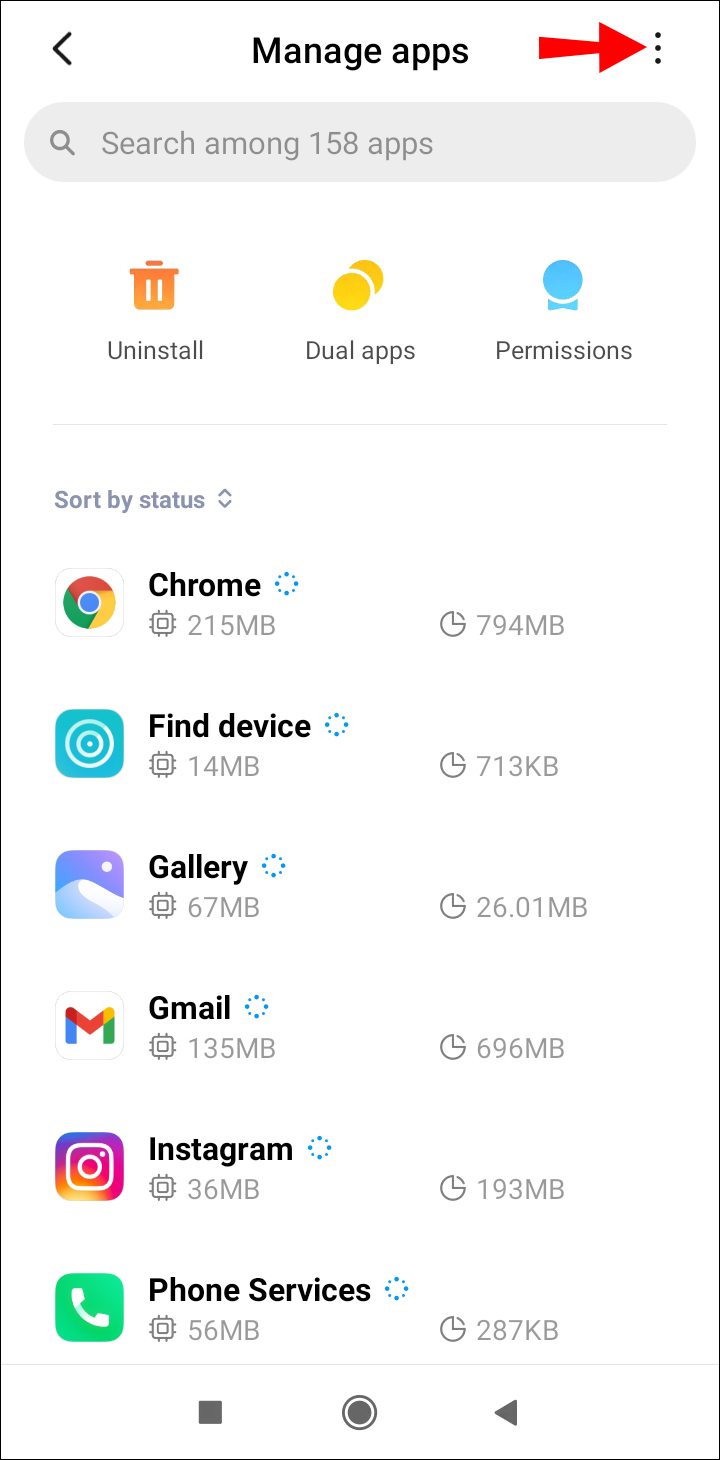Viewport: 720px width, 1460px height.
Task: Tap the Gmail envelope icon
Action: click(89, 1026)
